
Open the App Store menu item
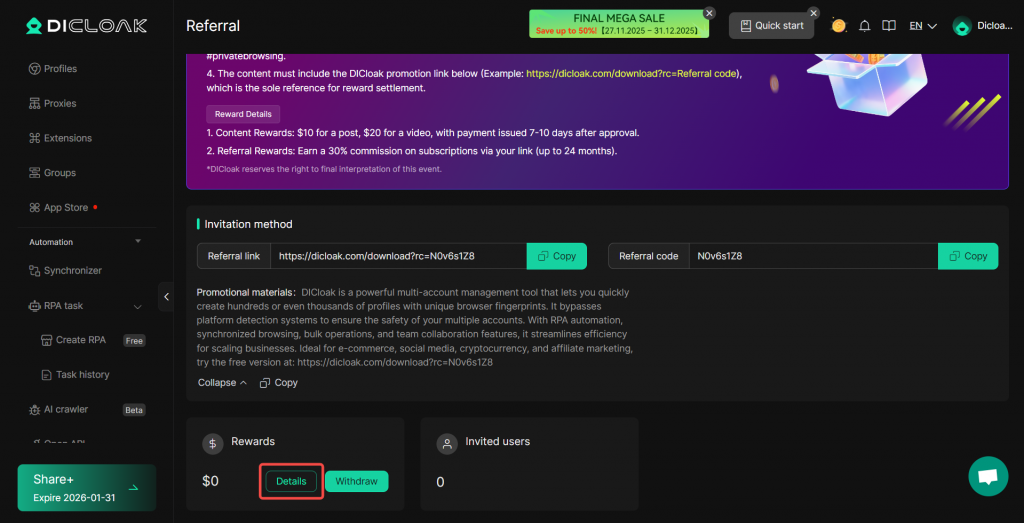point(66,207)
